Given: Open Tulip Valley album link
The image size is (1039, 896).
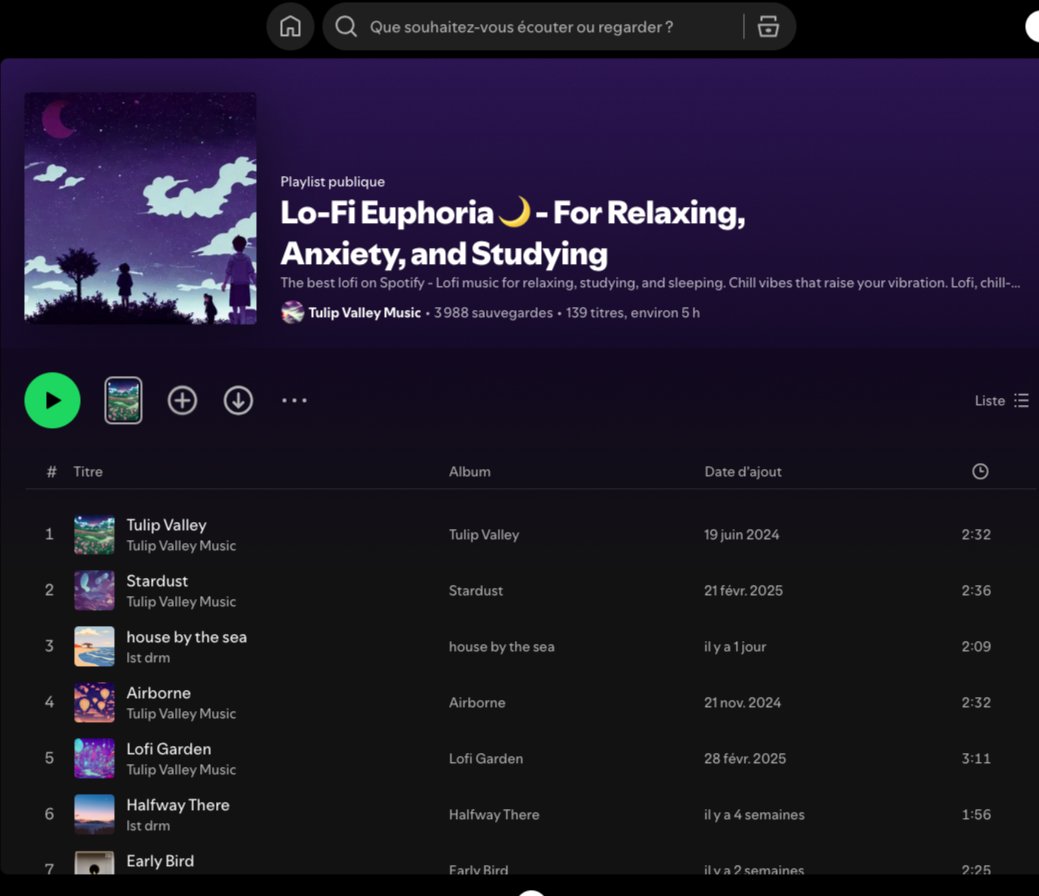Looking at the screenshot, I should coord(484,535).
